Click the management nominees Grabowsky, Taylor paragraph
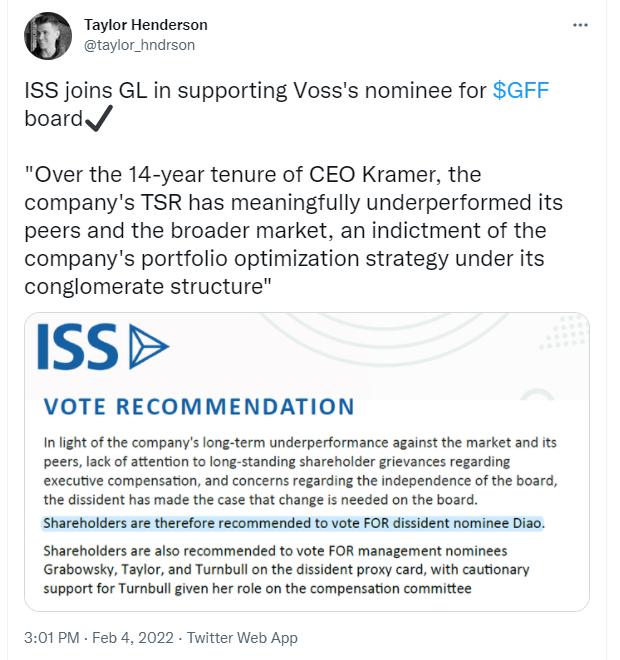Viewport: 620px width, 660px height. (285, 568)
